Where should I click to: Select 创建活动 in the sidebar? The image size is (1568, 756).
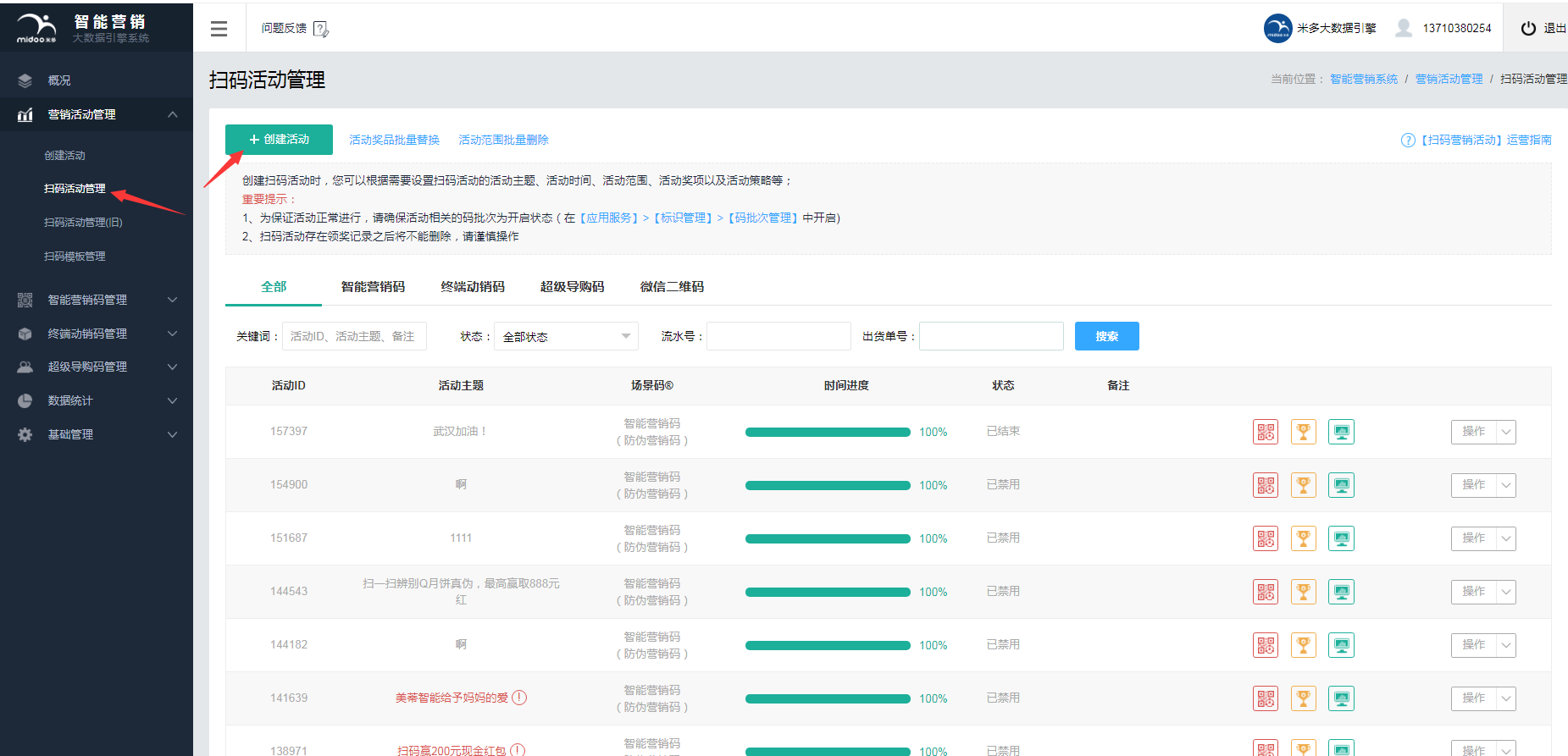(65, 156)
